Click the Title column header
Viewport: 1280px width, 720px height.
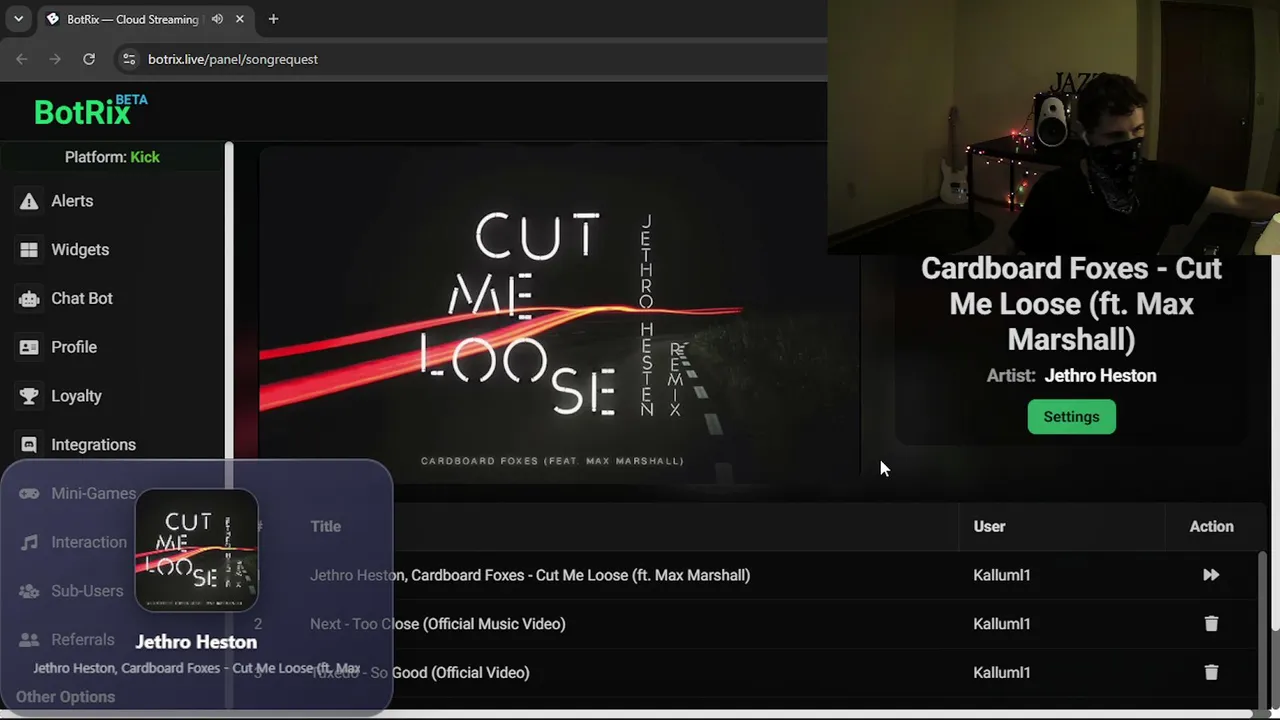coord(325,526)
